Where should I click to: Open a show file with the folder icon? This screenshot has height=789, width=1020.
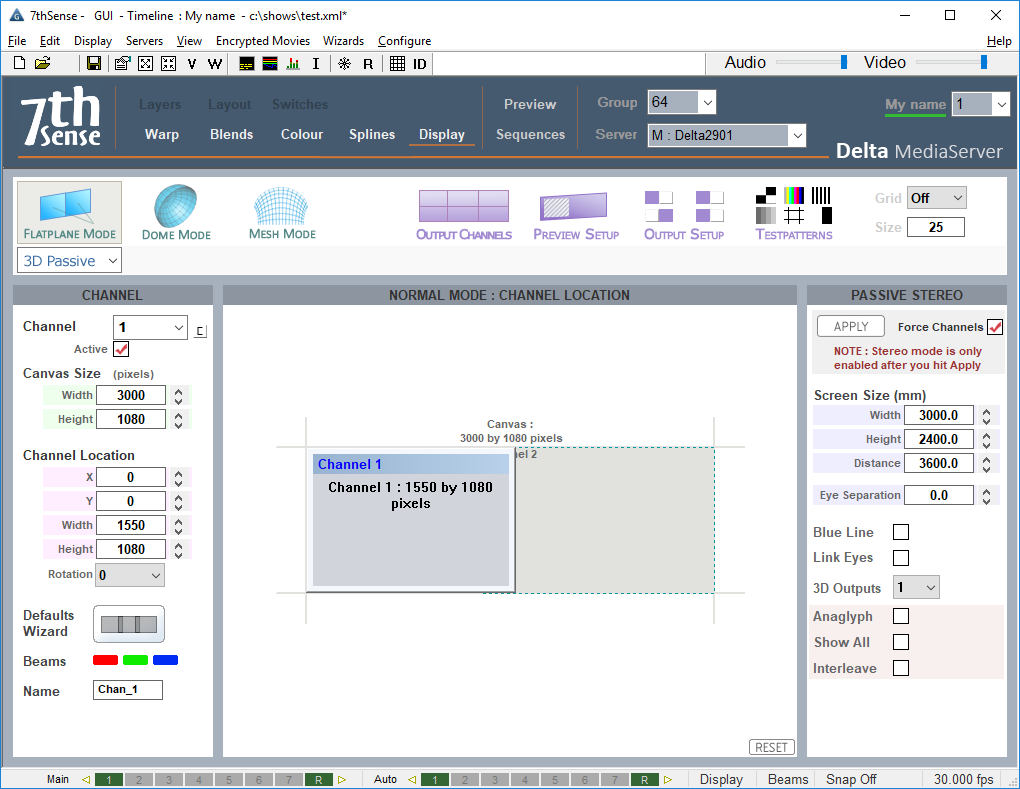pos(43,63)
